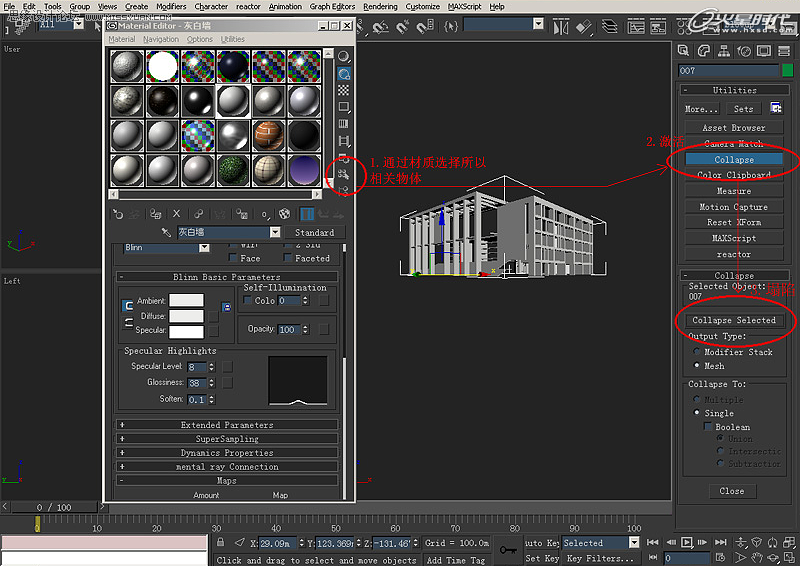
Task: Click the Sample Type sphere icon
Action: tap(344, 56)
